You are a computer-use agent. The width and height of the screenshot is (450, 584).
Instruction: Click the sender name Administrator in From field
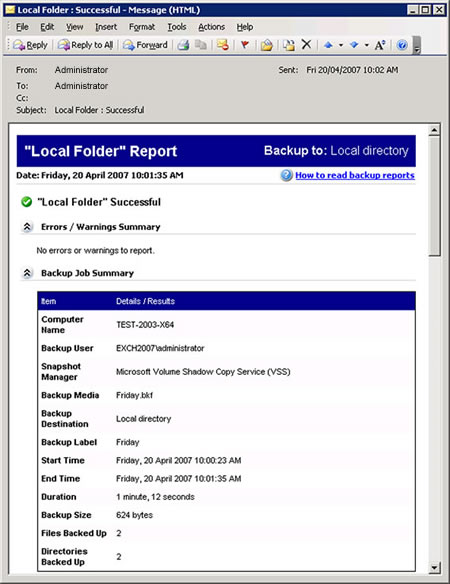click(81, 70)
